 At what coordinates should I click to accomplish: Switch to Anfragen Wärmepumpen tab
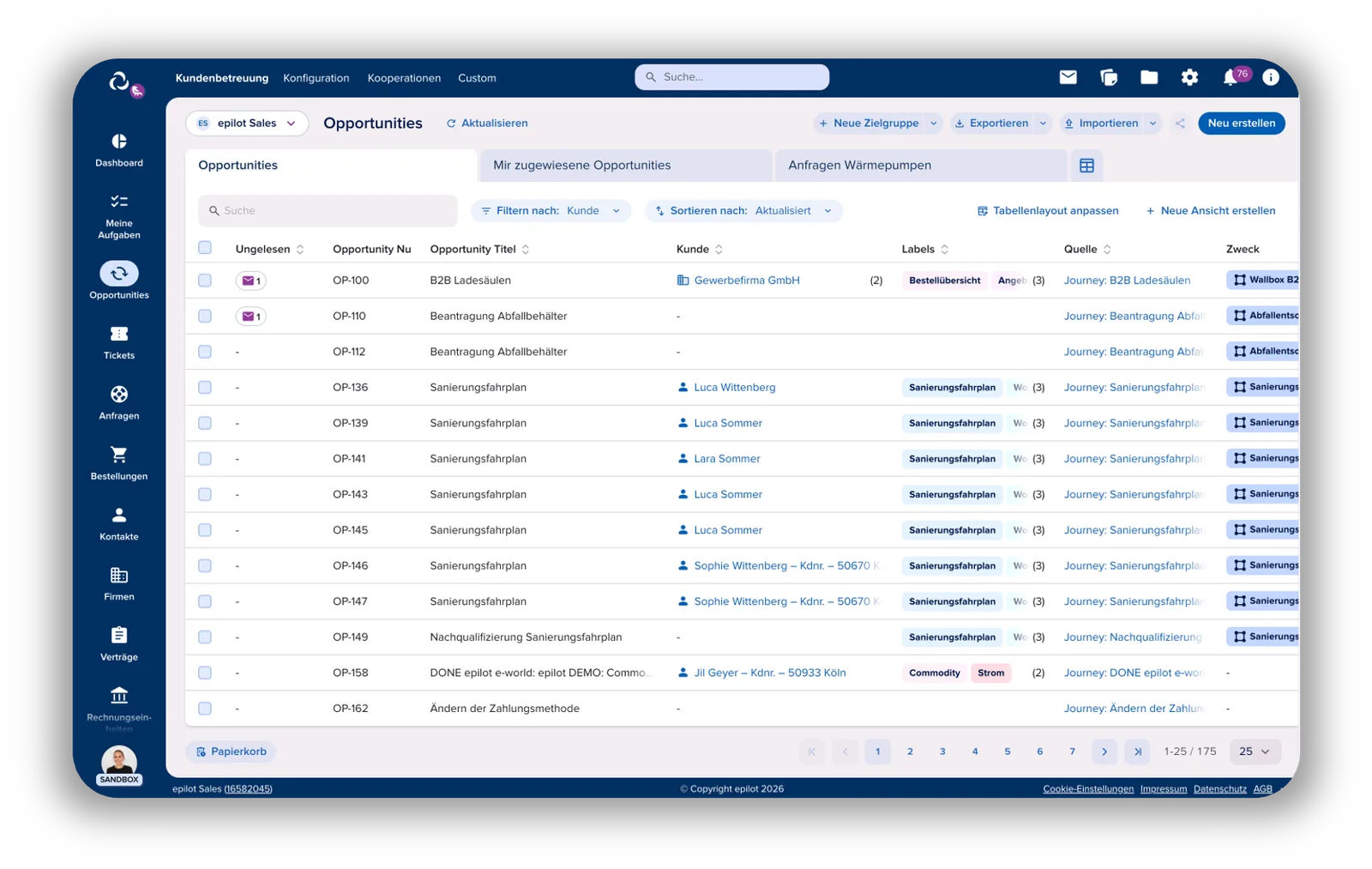pyautogui.click(x=921, y=166)
